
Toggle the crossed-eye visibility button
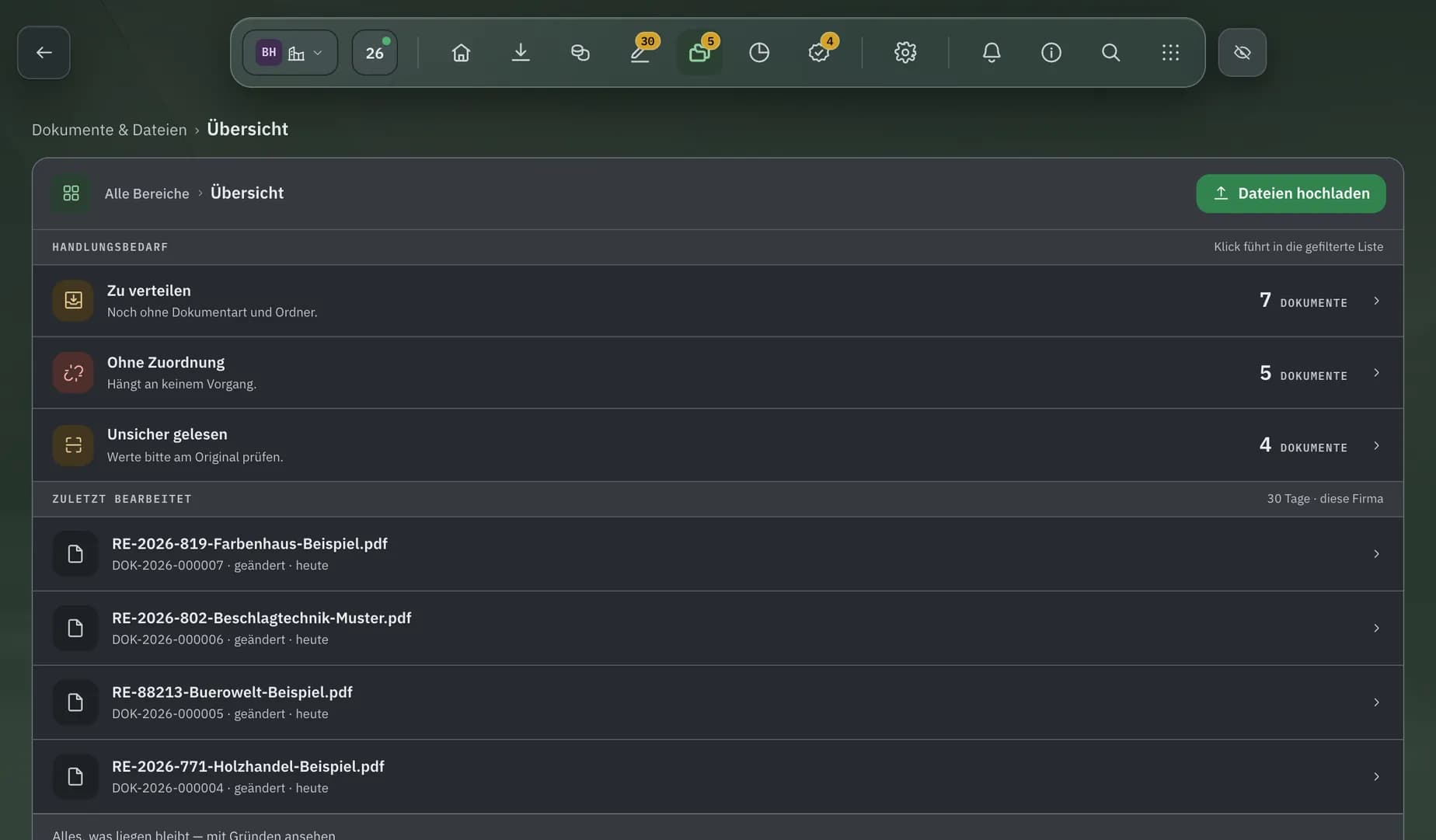click(x=1242, y=52)
